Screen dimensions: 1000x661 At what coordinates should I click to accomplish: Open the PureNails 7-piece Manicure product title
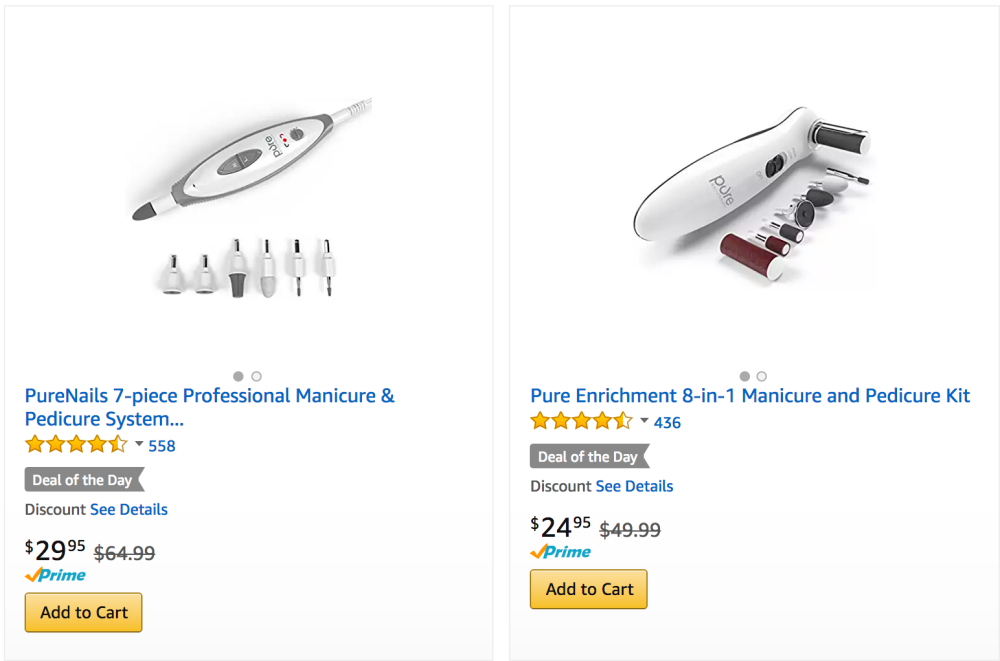coord(209,407)
